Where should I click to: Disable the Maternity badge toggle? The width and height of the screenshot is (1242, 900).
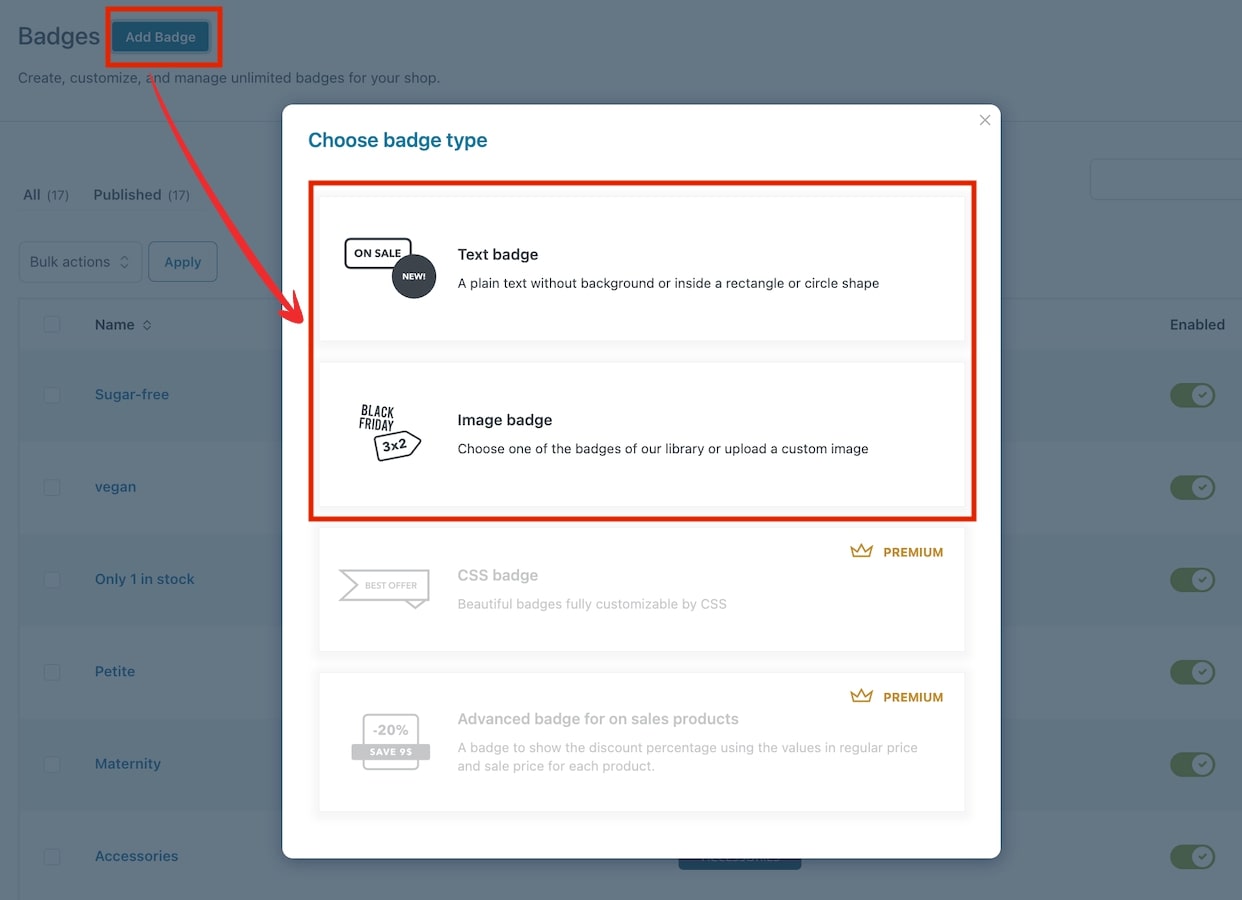1193,764
